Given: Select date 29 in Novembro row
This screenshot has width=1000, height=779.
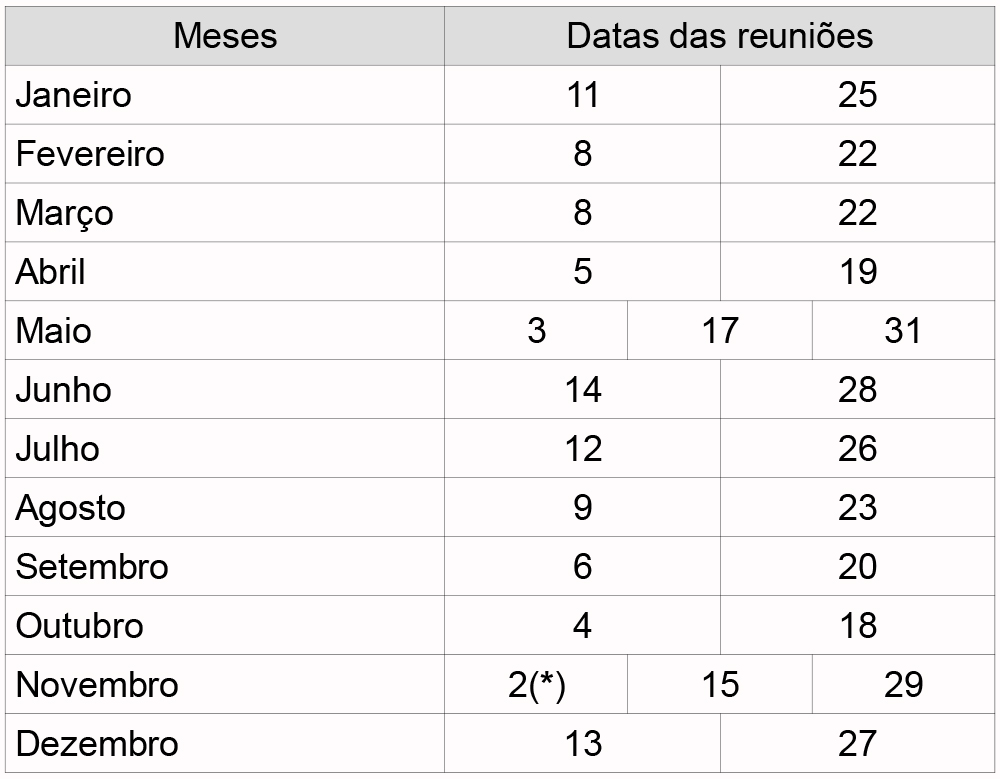Looking at the screenshot, I should [903, 685].
